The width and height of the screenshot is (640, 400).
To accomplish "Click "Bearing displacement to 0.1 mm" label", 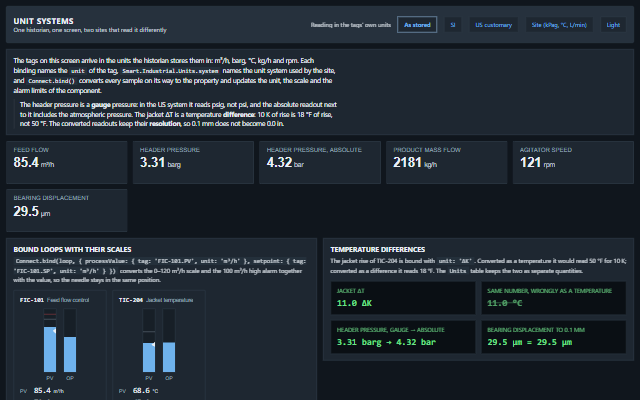I will pyautogui.click(x=536, y=330).
